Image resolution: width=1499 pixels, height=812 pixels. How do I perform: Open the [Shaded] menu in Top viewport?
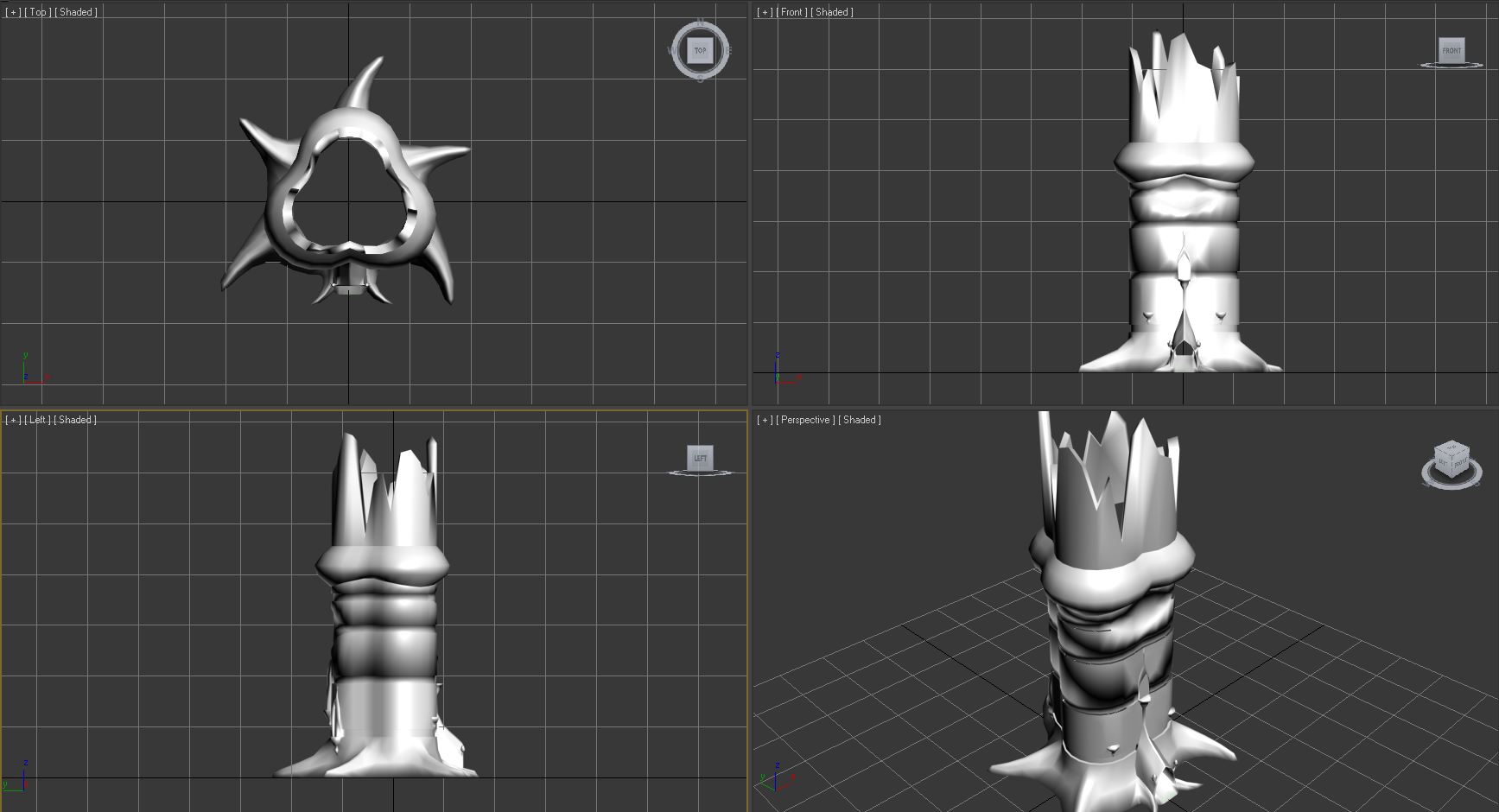click(76, 12)
